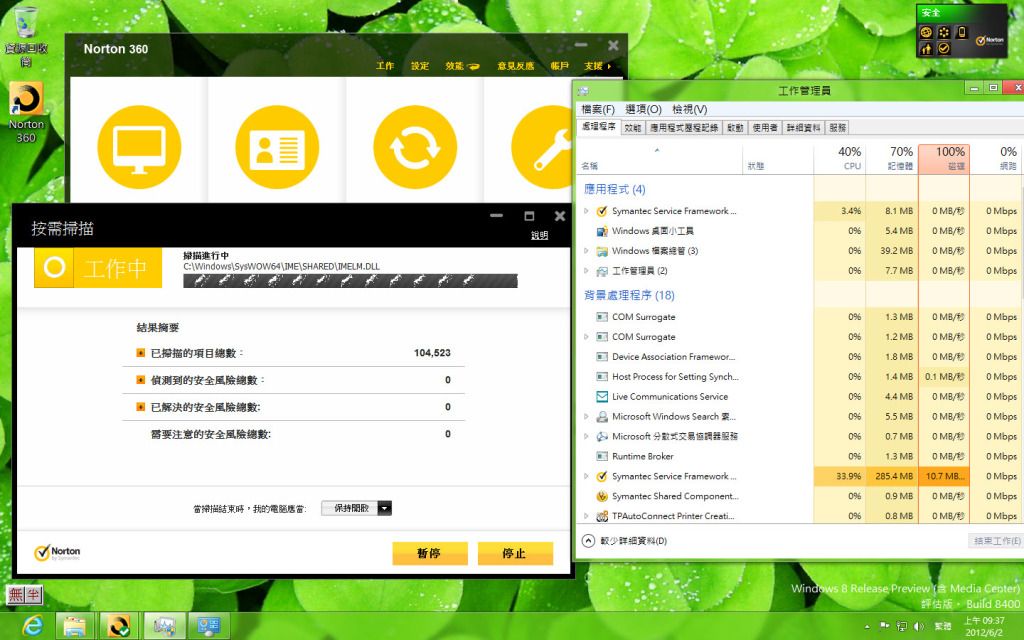
Task: Expand the second COM Surrogate process row
Action: (x=586, y=337)
